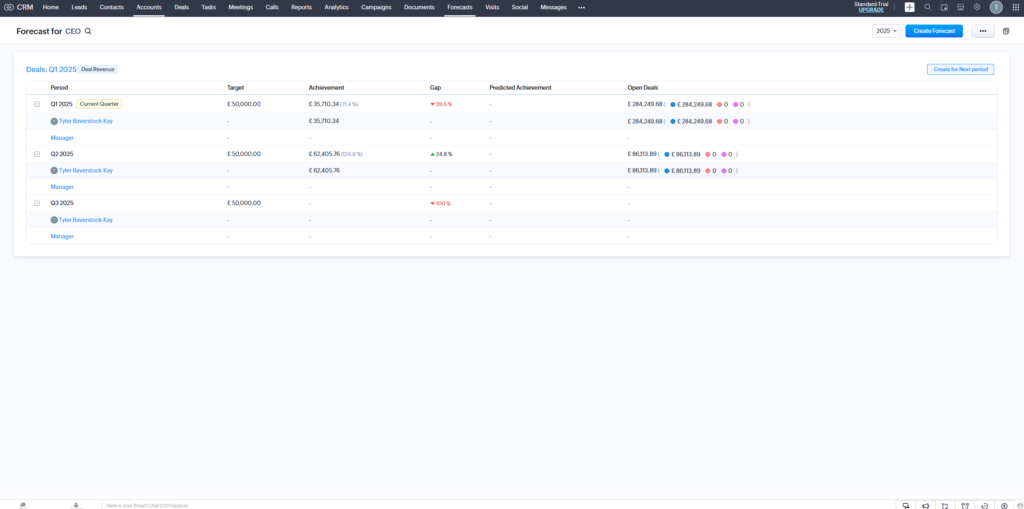
Task: Open global search magnifier in top bar
Action: point(927,7)
